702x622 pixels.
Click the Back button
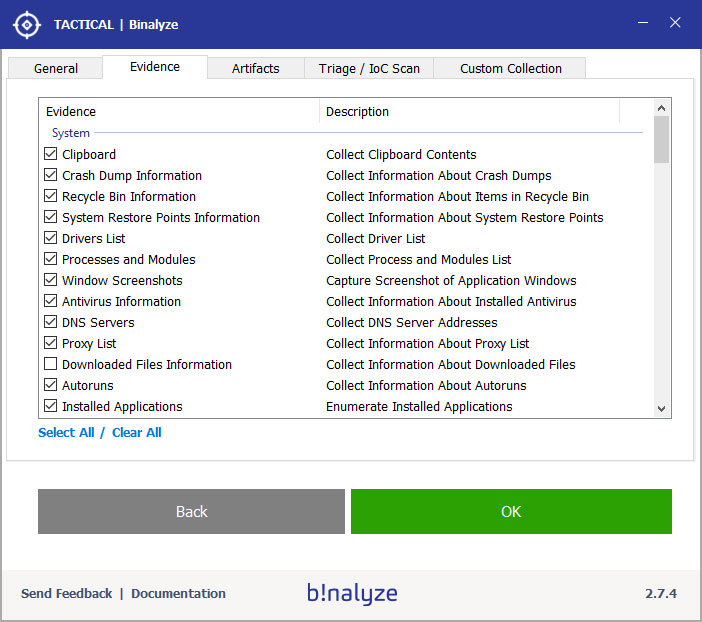click(x=191, y=511)
